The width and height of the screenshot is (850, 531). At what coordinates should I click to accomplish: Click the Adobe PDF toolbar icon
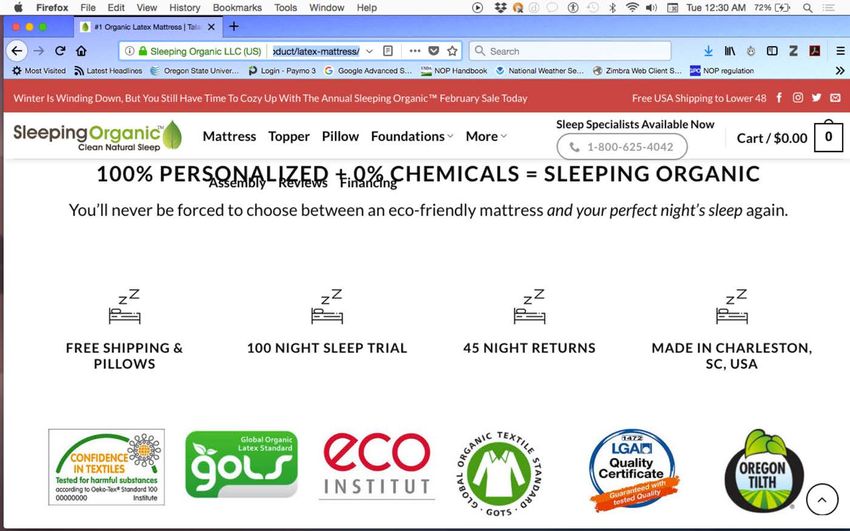[814, 51]
